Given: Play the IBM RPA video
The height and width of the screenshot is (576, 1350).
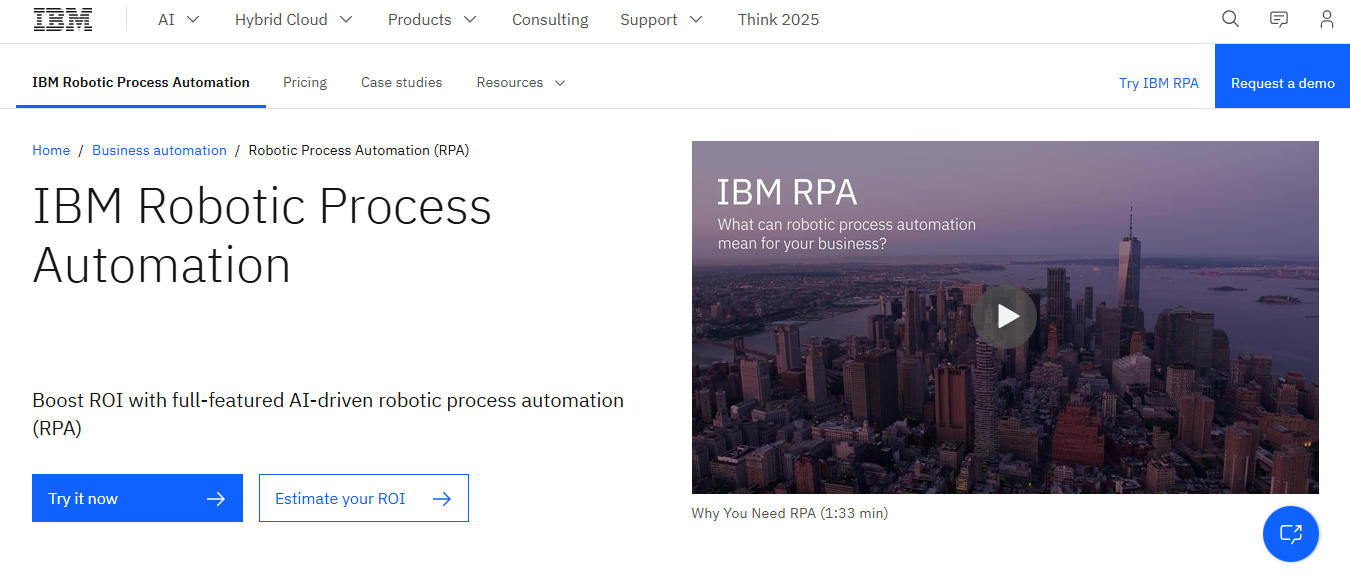Looking at the screenshot, I should (x=1005, y=317).
